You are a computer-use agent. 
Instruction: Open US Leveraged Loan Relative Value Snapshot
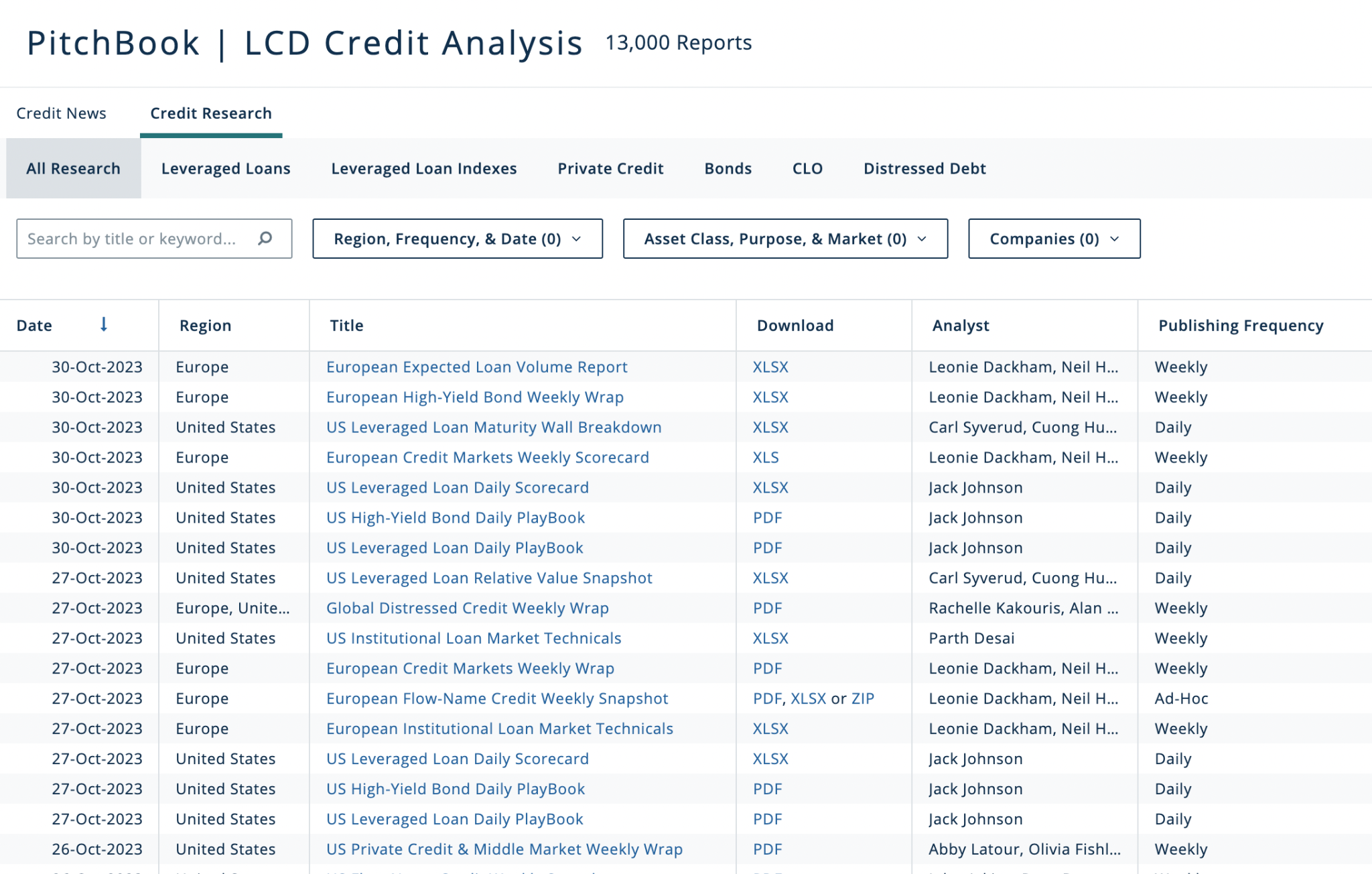pyautogui.click(x=489, y=578)
